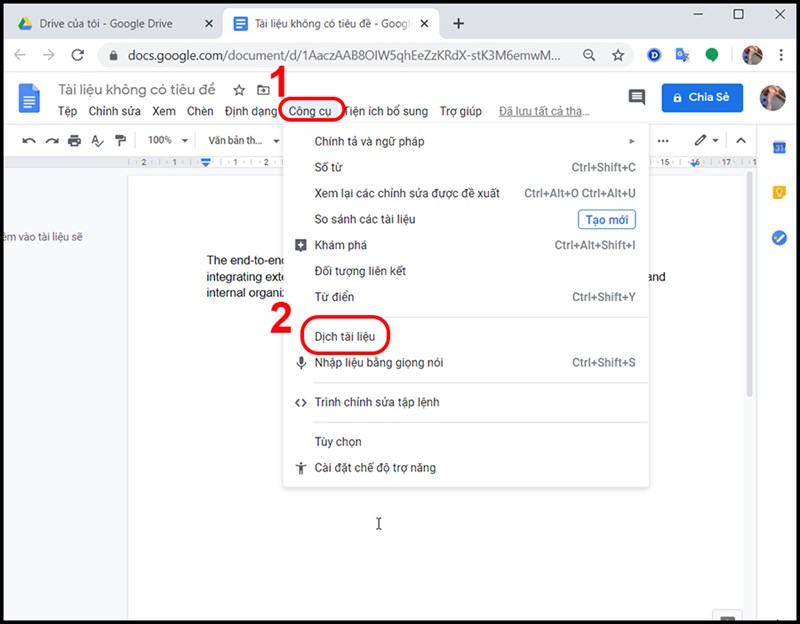Open the Định dạng menu

251,111
